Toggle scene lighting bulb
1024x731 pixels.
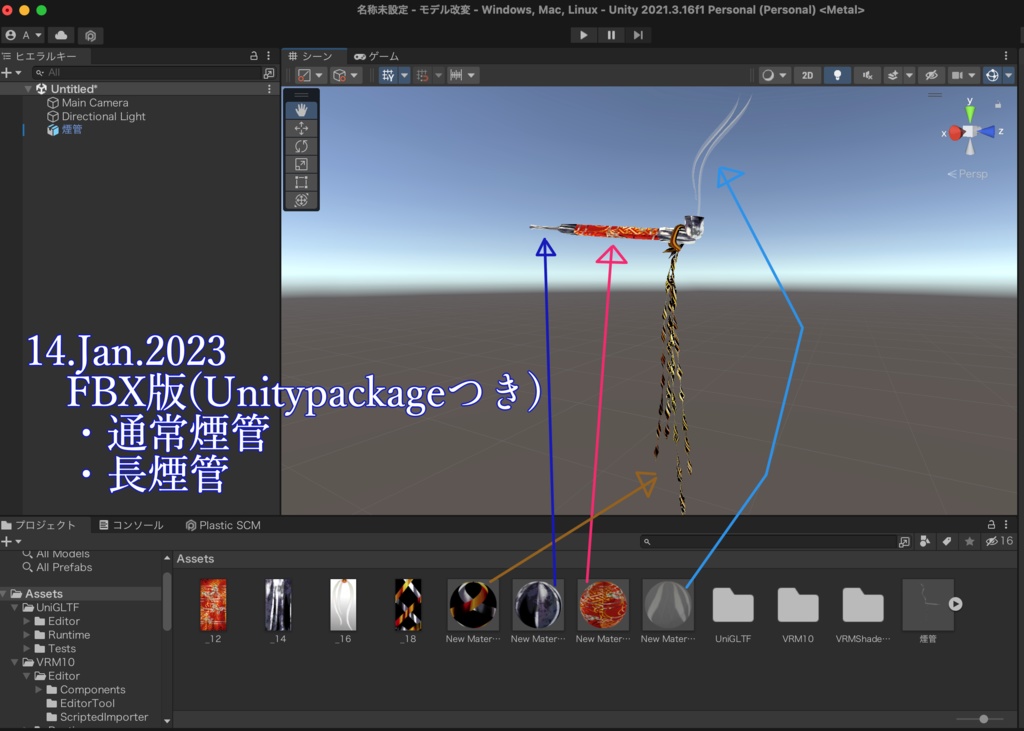click(x=837, y=75)
